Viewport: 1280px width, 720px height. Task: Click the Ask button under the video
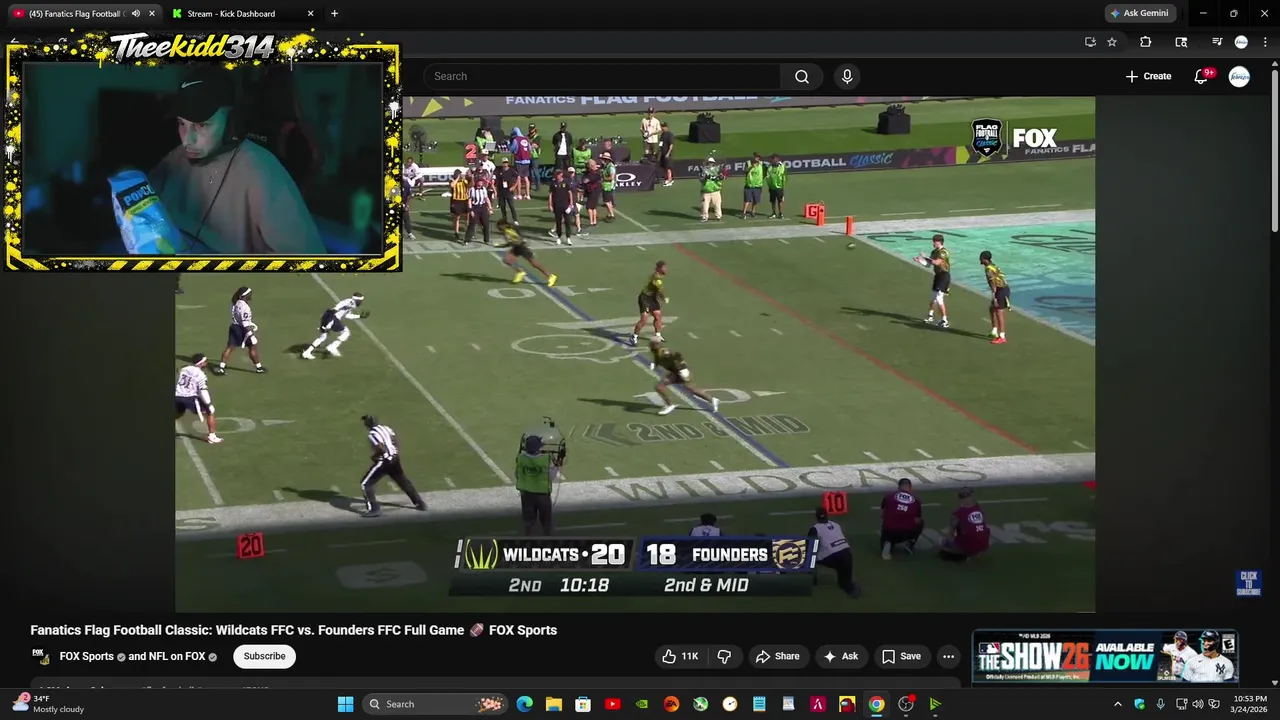840,656
